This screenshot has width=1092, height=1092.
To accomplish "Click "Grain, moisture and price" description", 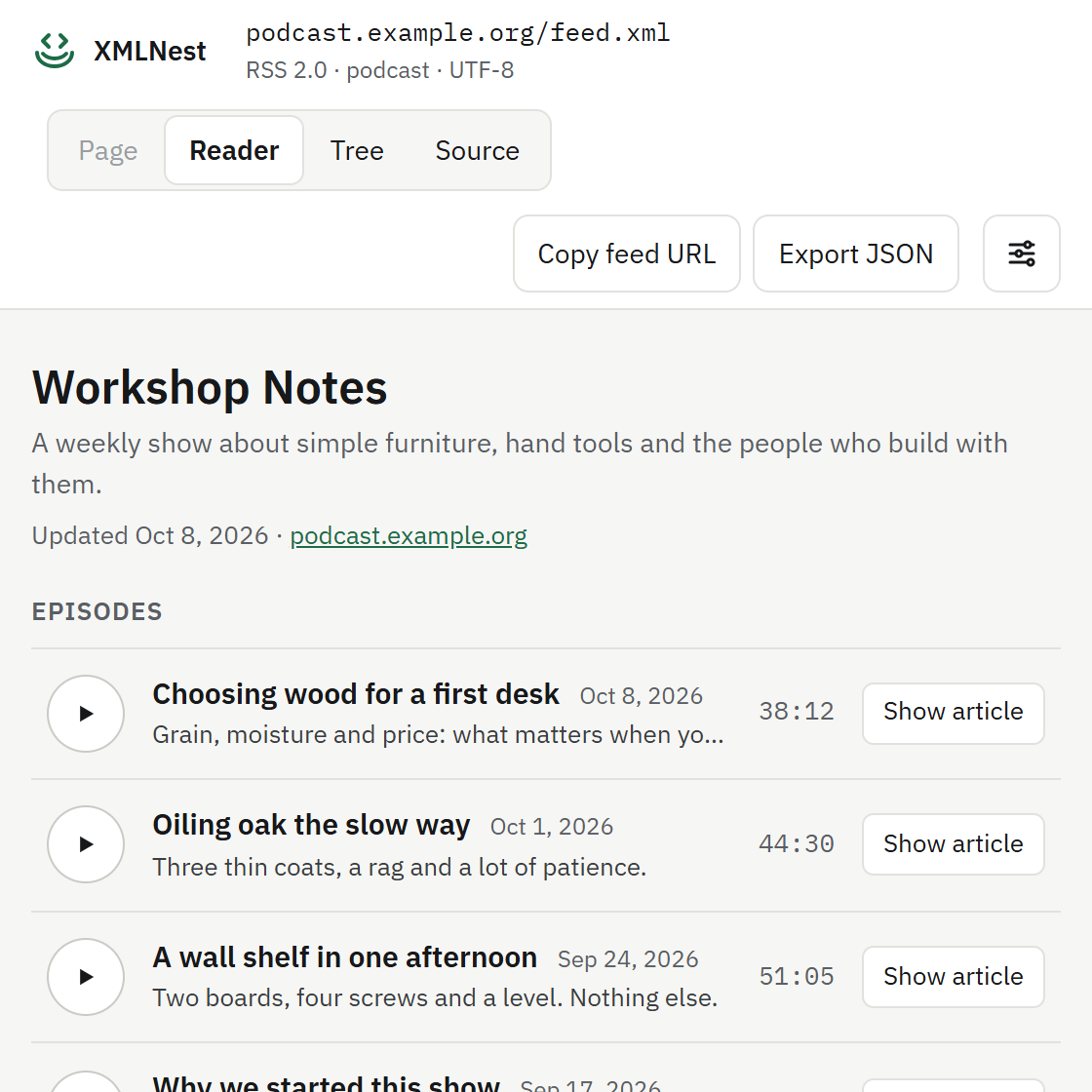I will tap(438, 735).
